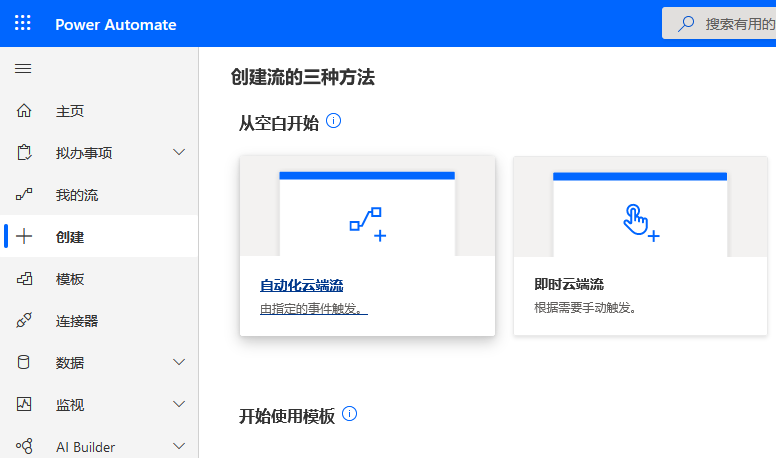Click the Power Automate title
The height and width of the screenshot is (458, 776).
(x=115, y=24)
